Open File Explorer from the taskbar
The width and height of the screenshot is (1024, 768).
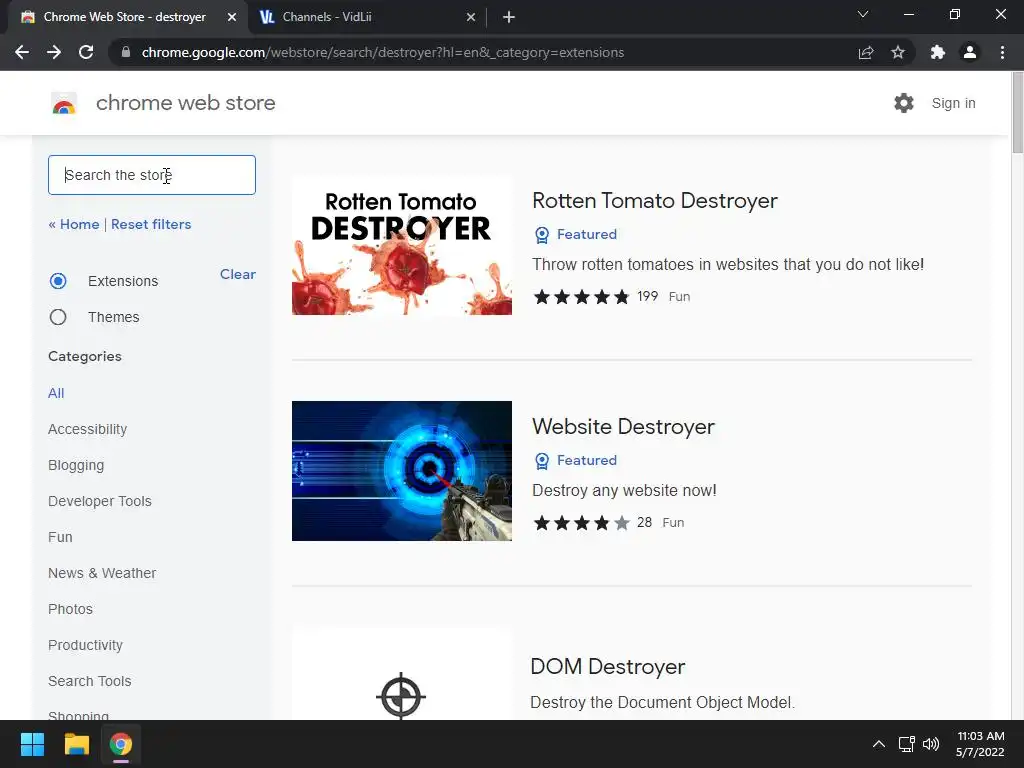[x=76, y=744]
